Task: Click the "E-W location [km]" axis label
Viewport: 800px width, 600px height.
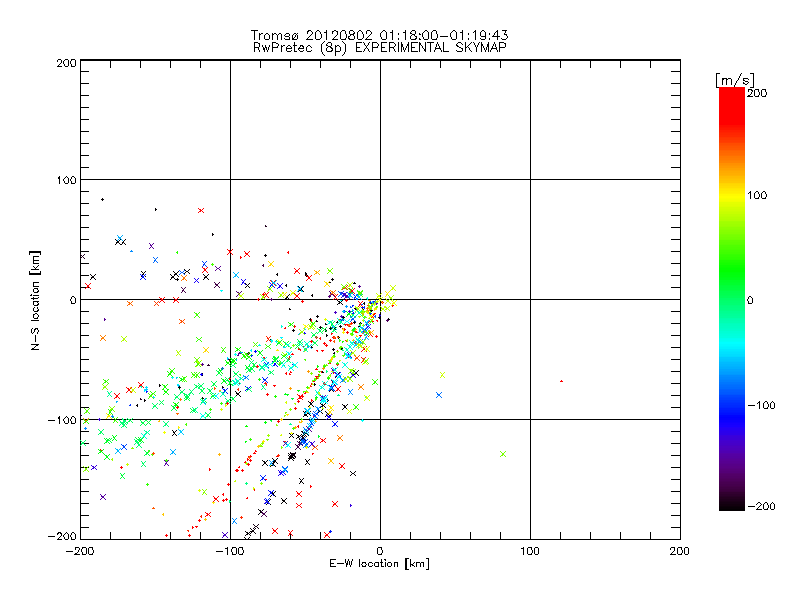Action: tap(379, 563)
